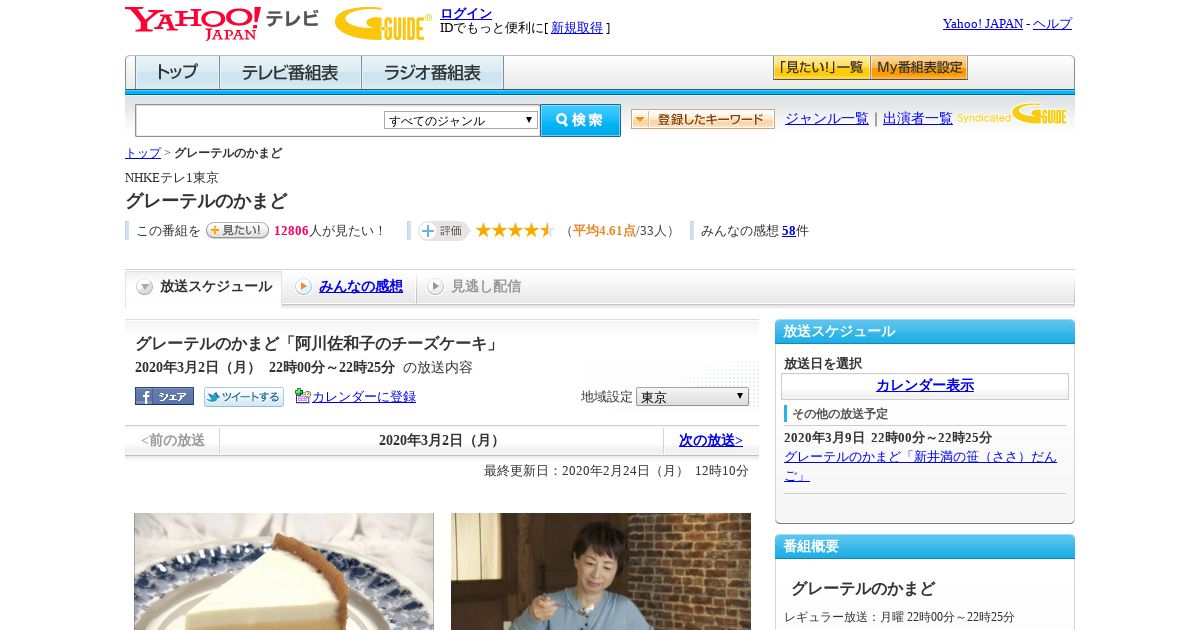This screenshot has width=1200, height=630.
Task: Open the cheesecake photo thumbnail
Action: click(x=284, y=572)
